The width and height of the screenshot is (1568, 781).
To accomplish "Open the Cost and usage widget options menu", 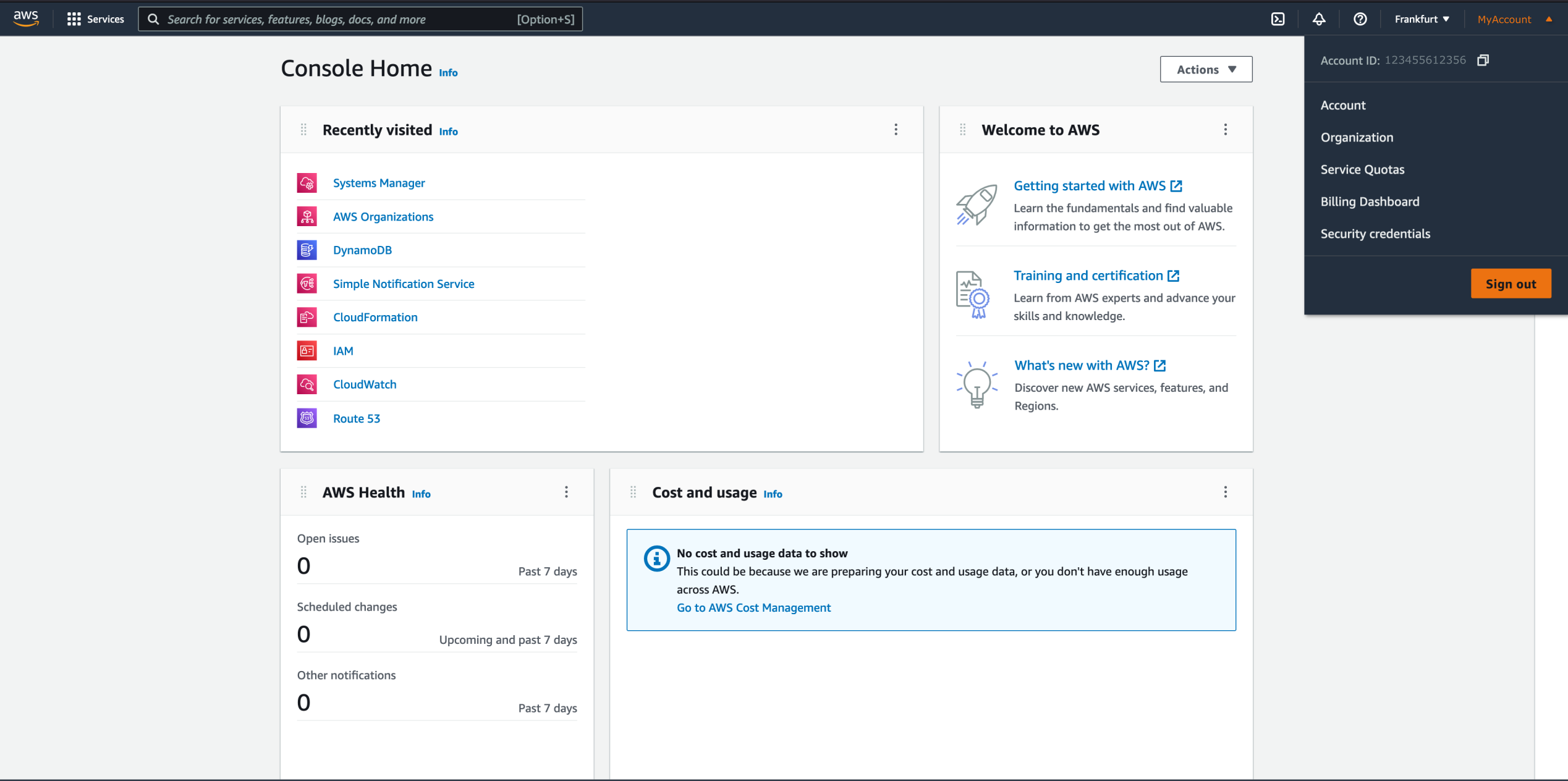I will click(1225, 492).
